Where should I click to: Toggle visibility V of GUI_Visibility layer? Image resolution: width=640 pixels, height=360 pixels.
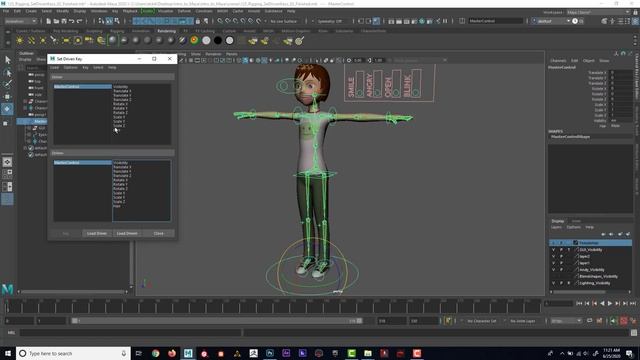pyautogui.click(x=553, y=250)
